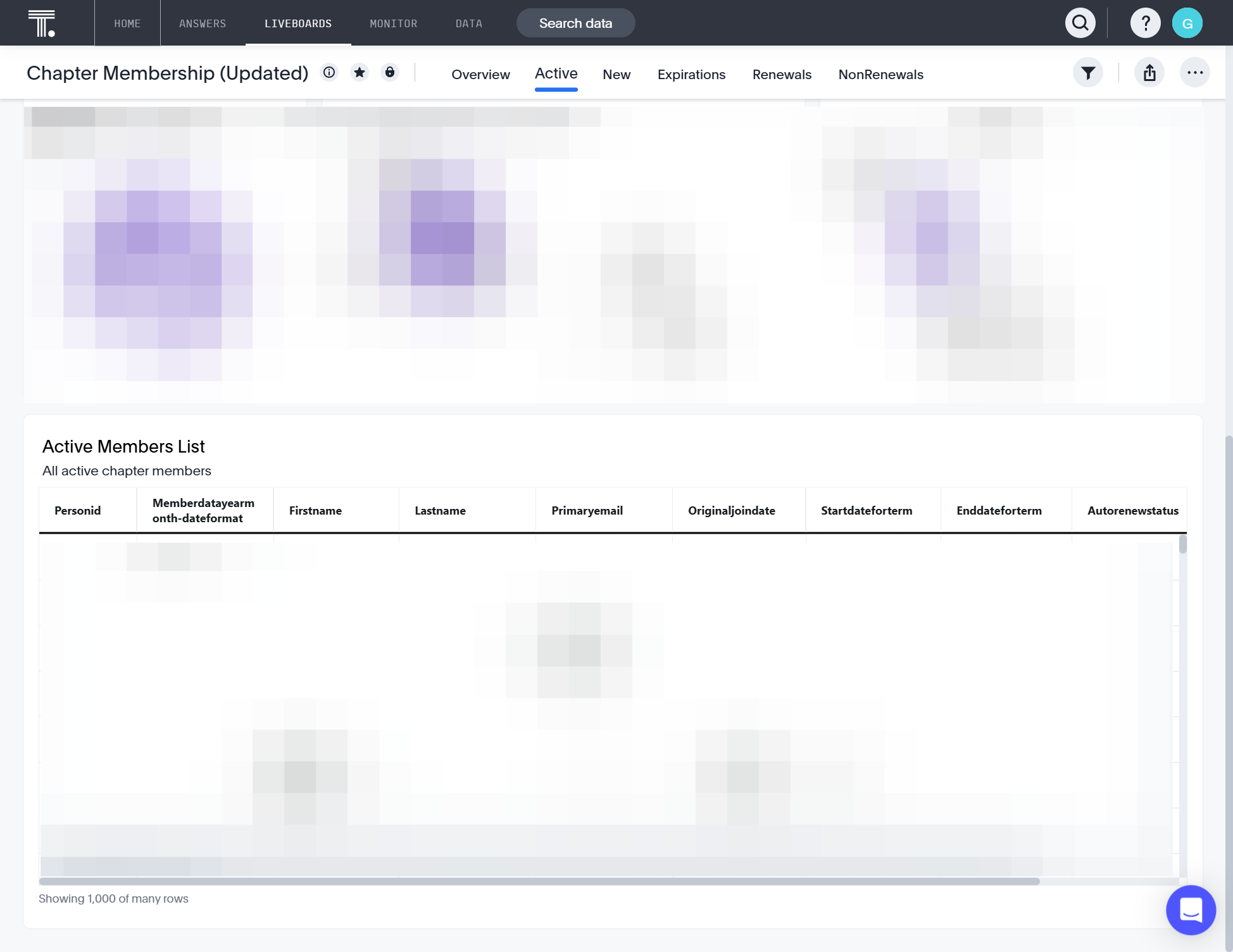Image resolution: width=1233 pixels, height=952 pixels.
Task: Sort by Lastname column header
Action: (467, 511)
